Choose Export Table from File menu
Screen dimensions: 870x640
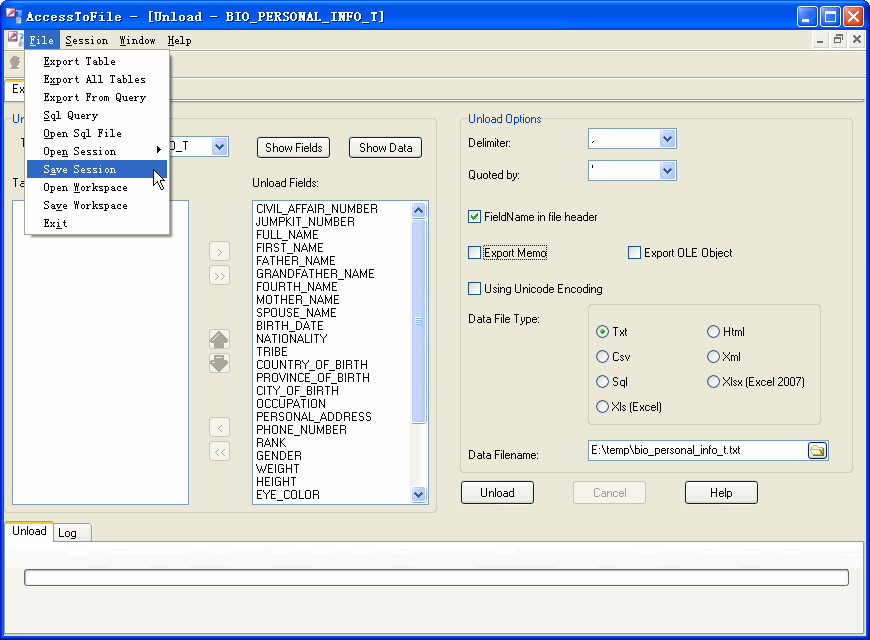tap(97, 62)
